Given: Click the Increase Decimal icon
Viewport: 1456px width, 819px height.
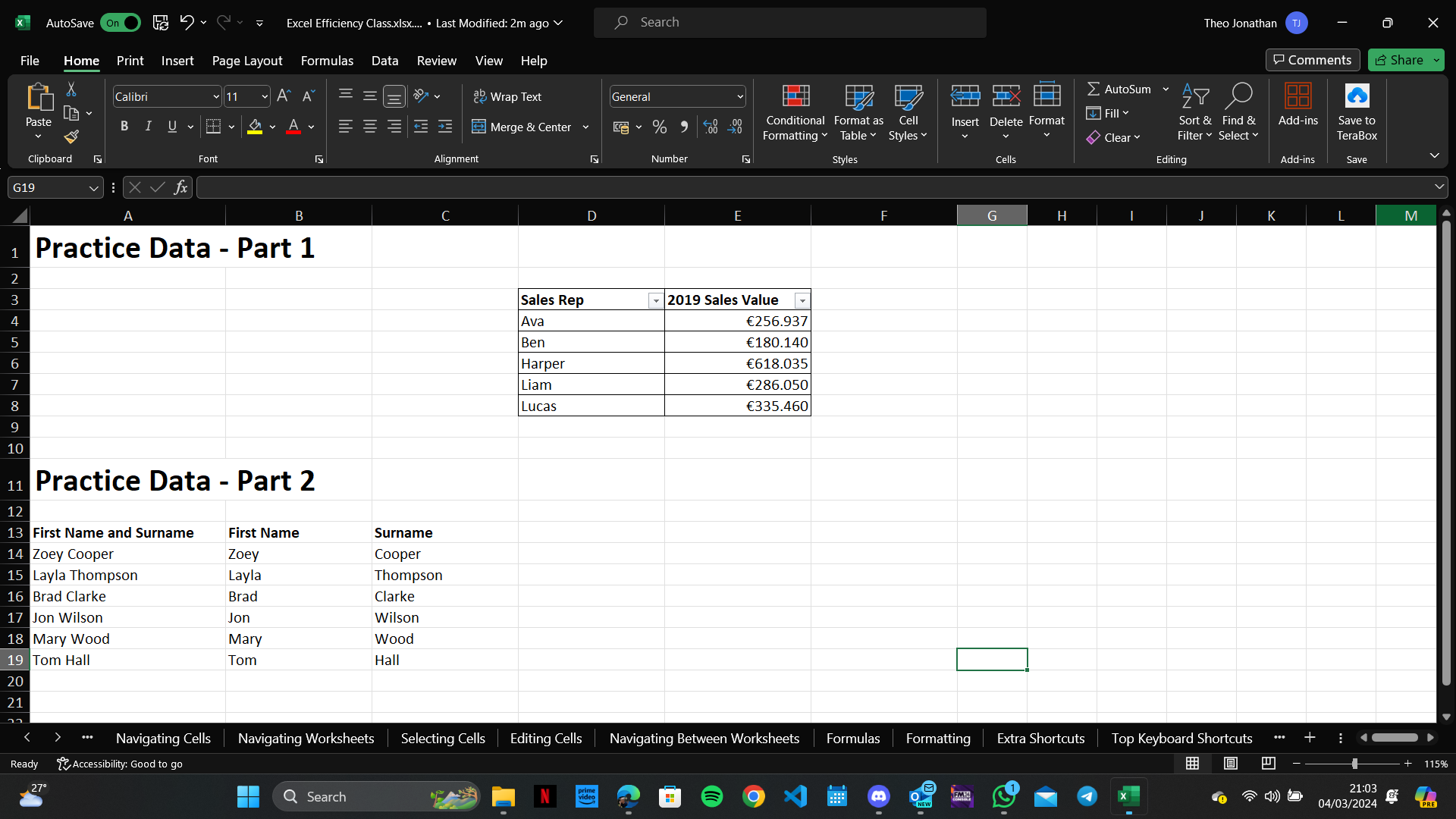Looking at the screenshot, I should 711,127.
